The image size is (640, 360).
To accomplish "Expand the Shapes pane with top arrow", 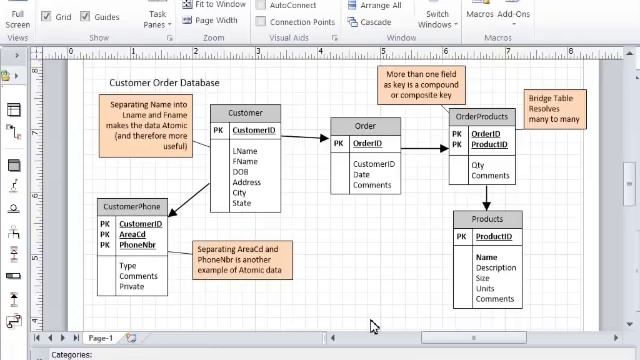I will point(17,55).
